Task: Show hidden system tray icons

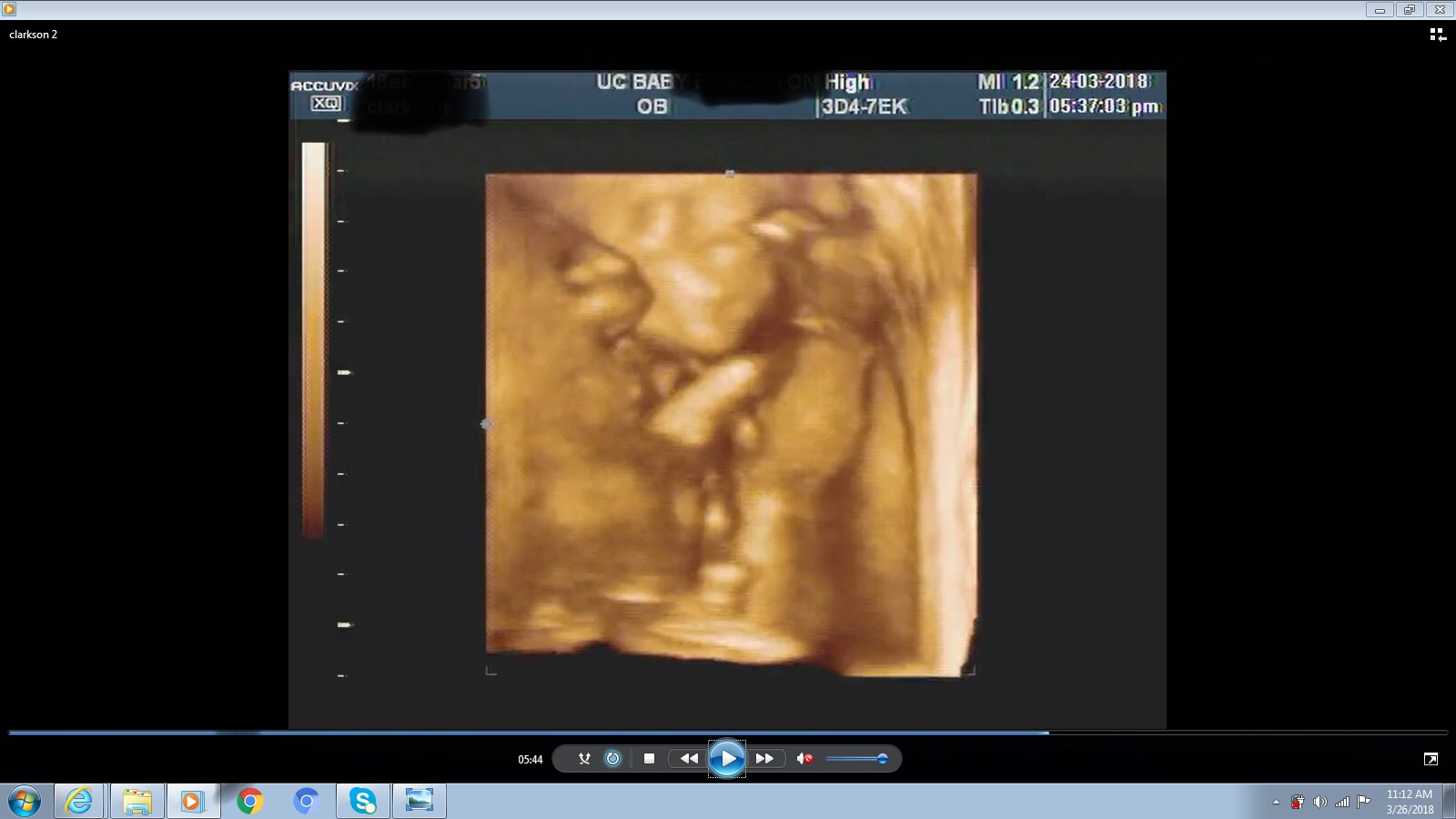Action: click(x=1276, y=802)
